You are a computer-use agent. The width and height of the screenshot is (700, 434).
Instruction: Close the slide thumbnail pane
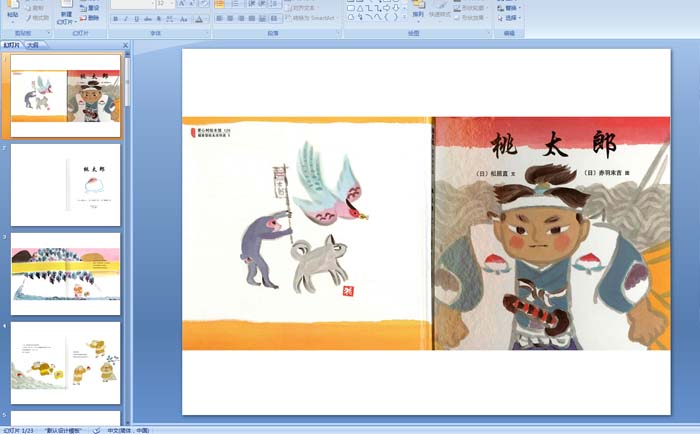[125, 45]
